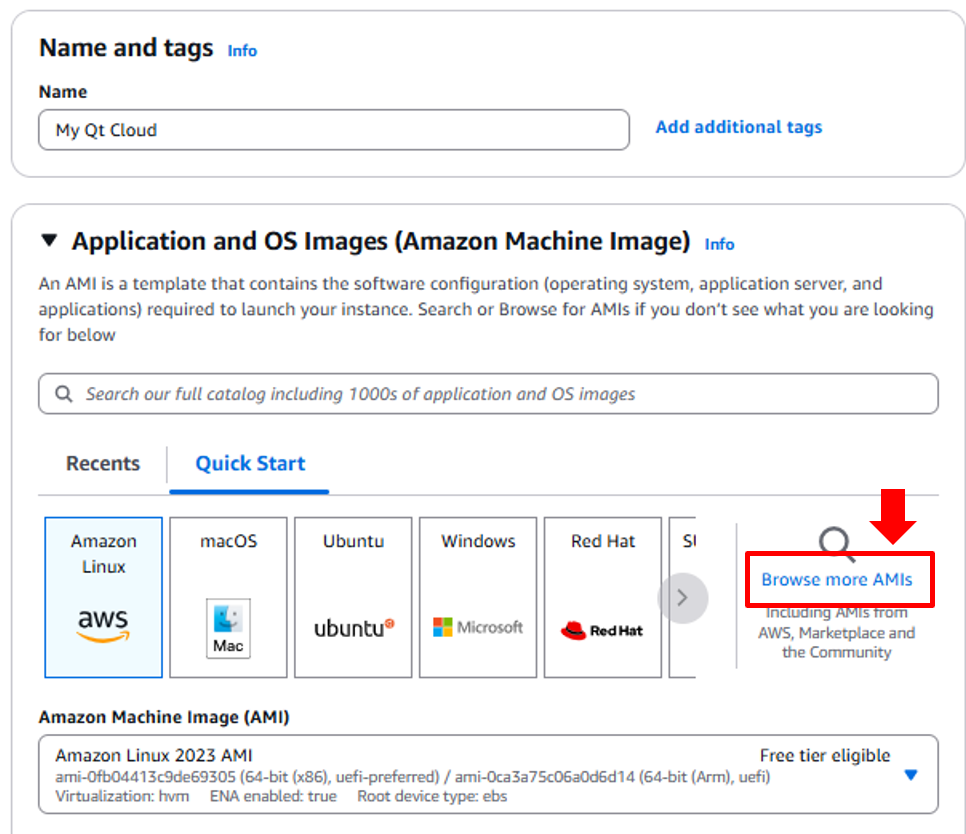Screen dimensions: 966x834
Task: Open Info link next to Name and tags
Action: pyautogui.click(x=242, y=50)
